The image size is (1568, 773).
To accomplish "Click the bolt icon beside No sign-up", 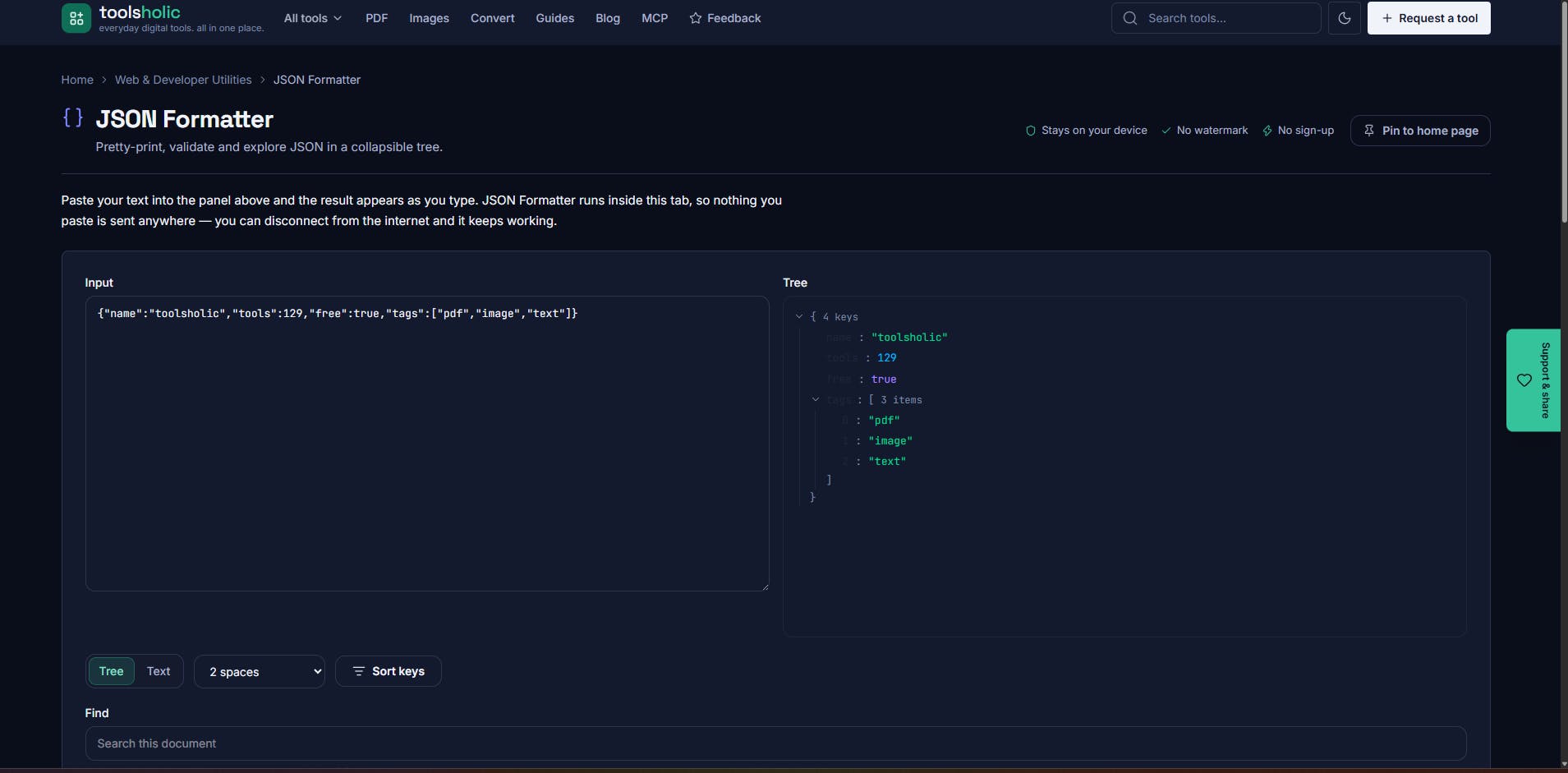I will pos(1267,131).
